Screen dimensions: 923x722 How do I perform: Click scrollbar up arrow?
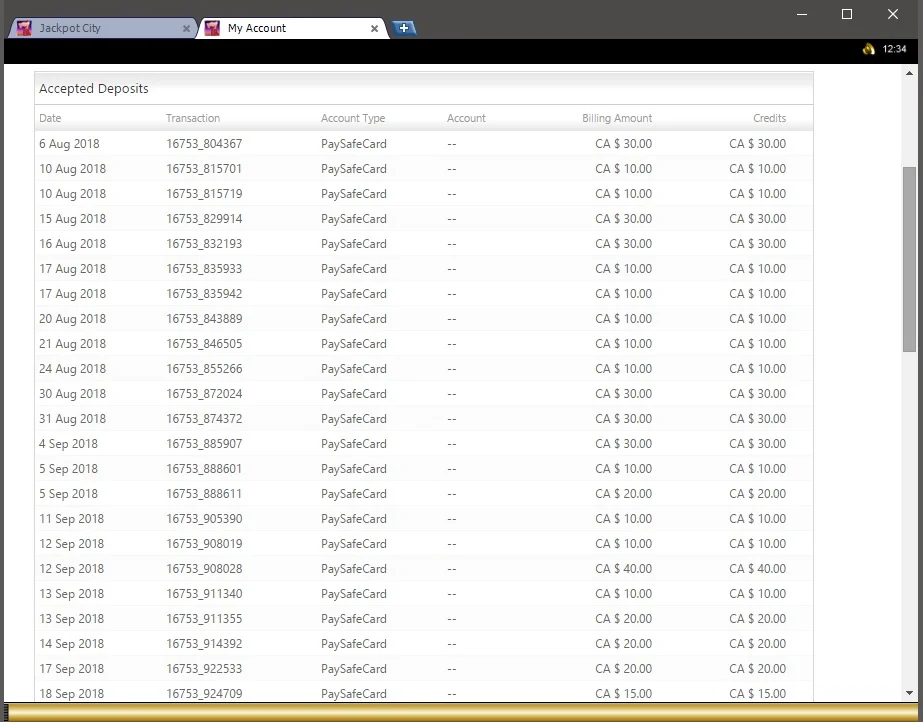point(909,73)
